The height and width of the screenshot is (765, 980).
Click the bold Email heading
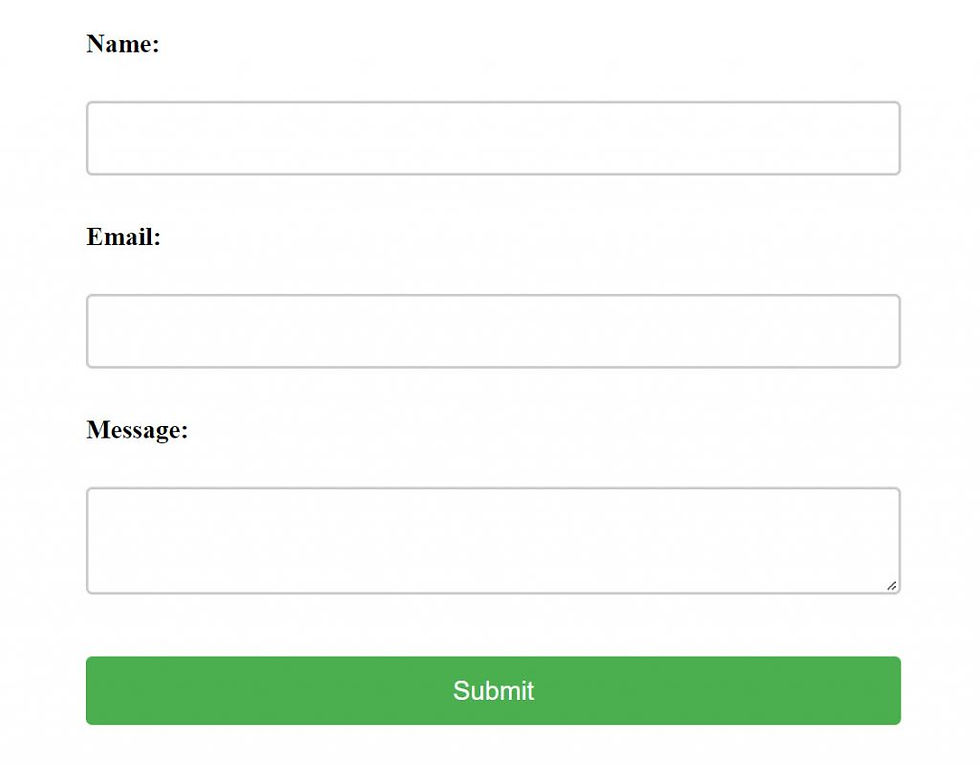coord(124,237)
